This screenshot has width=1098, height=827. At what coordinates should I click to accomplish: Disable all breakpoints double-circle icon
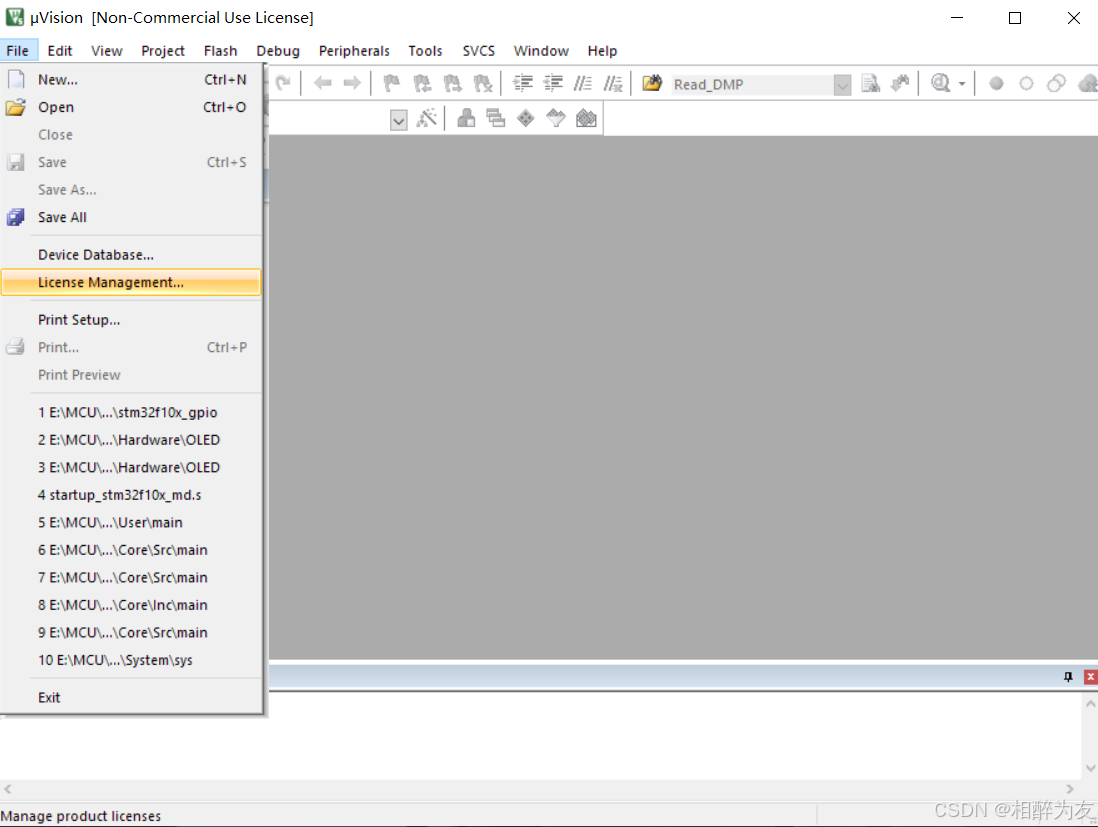tap(1056, 84)
